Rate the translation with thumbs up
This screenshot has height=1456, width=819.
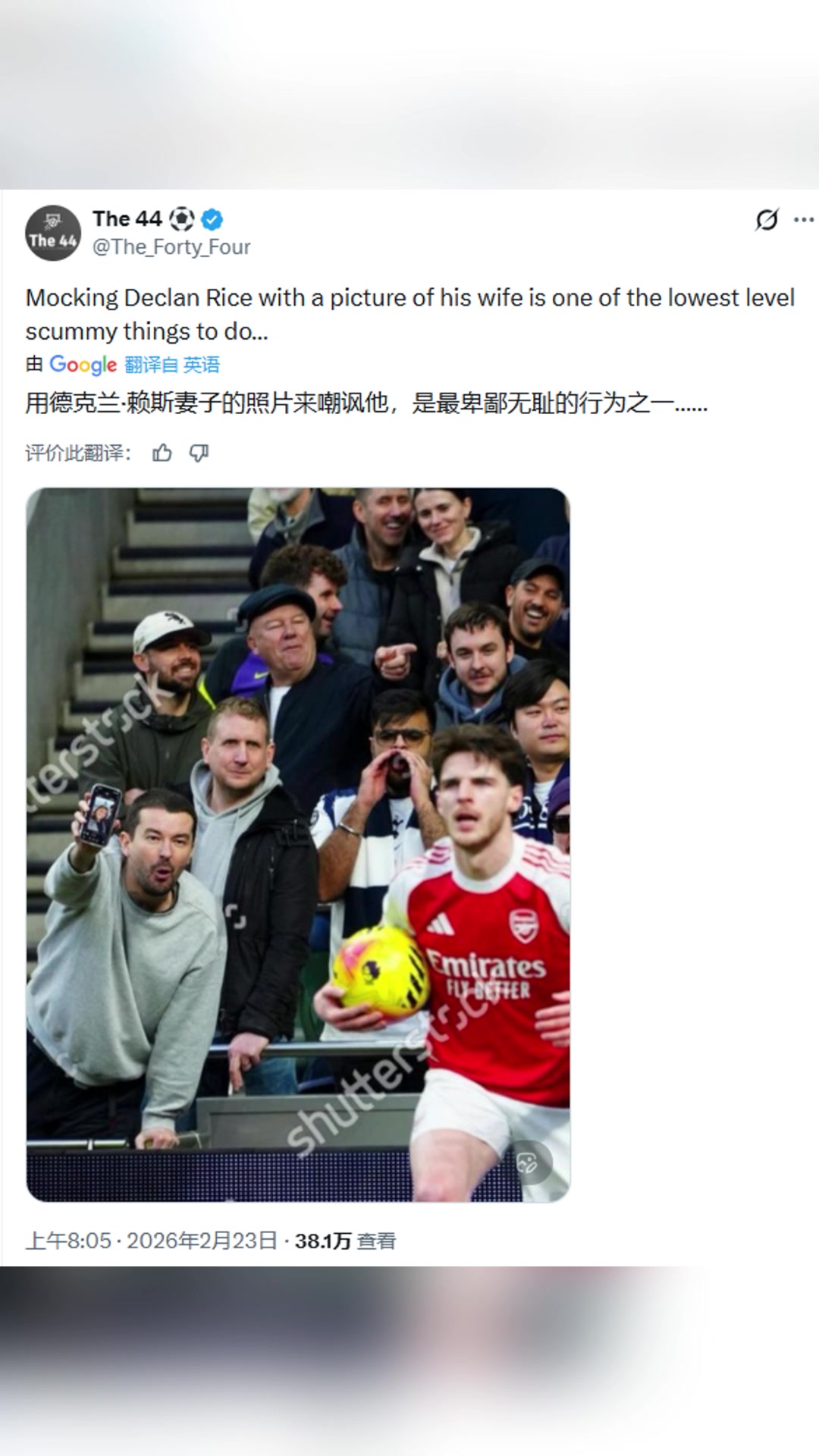[x=162, y=453]
